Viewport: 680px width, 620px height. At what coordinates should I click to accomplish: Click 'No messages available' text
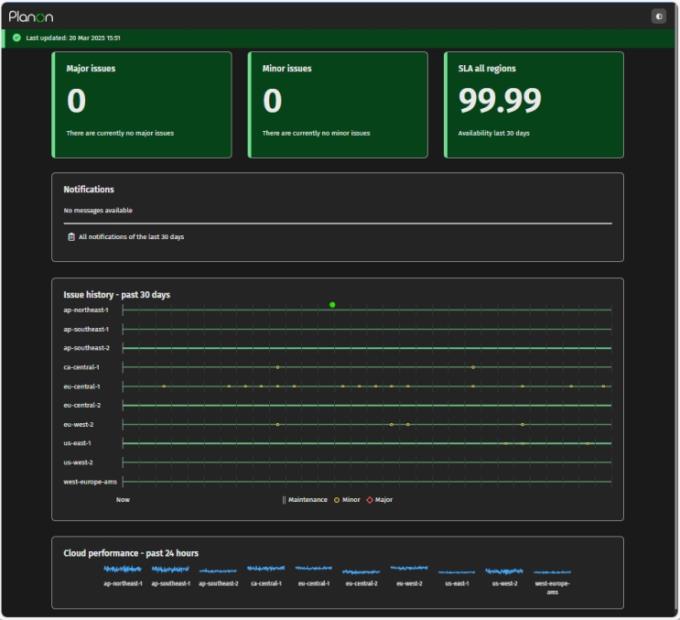pyautogui.click(x=98, y=210)
